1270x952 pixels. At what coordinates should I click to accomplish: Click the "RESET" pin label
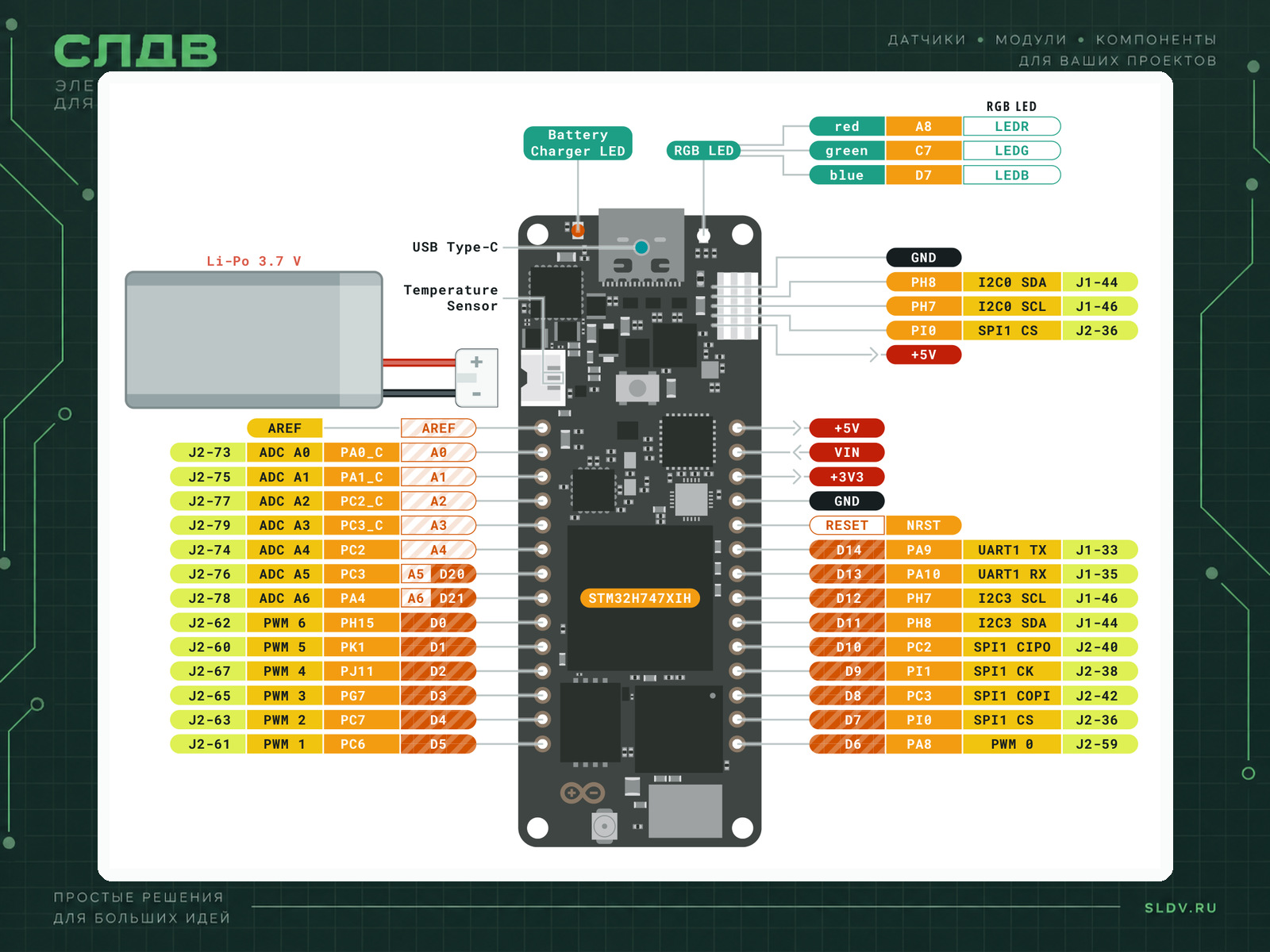(847, 525)
